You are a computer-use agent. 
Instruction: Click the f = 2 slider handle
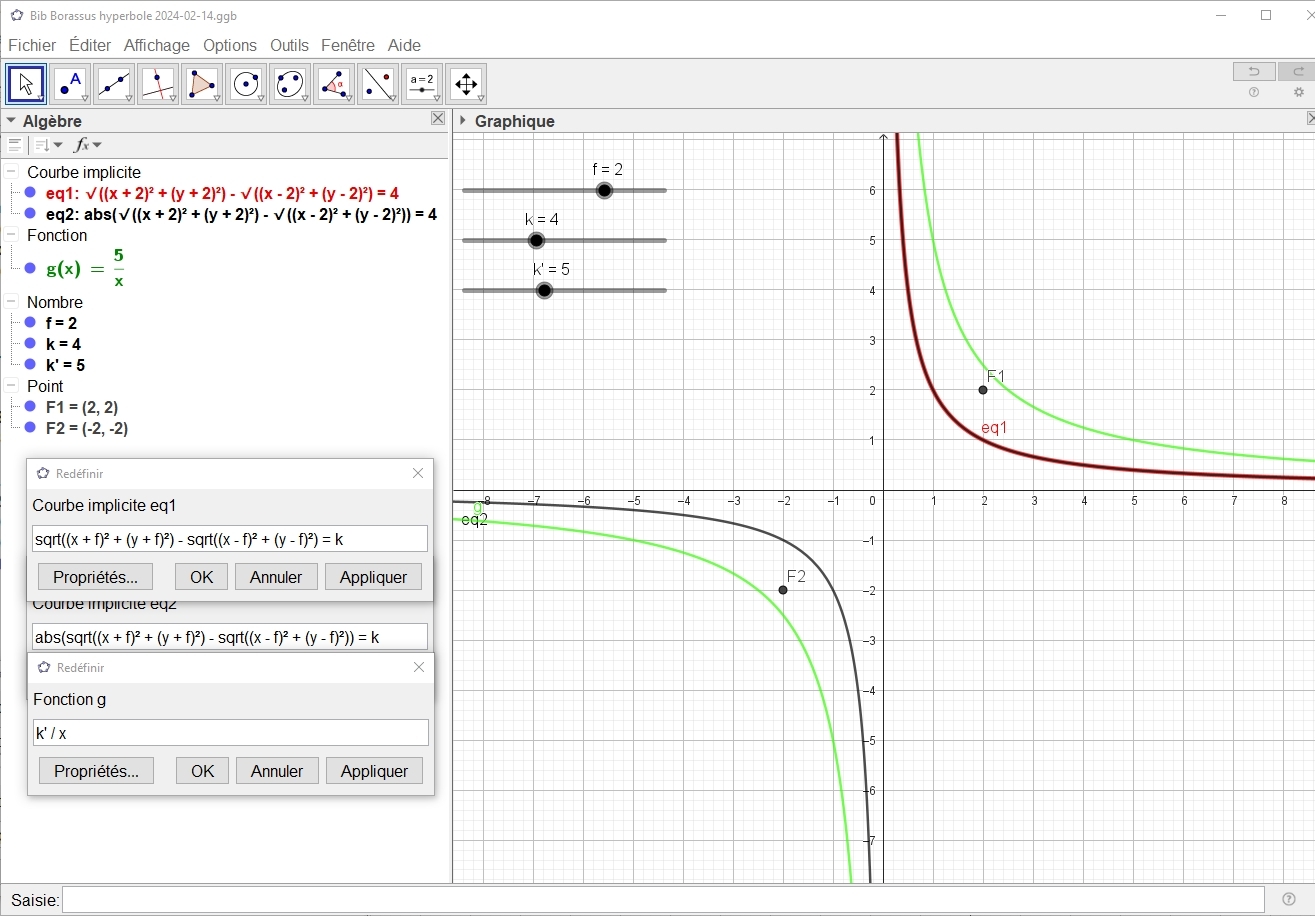coord(604,190)
